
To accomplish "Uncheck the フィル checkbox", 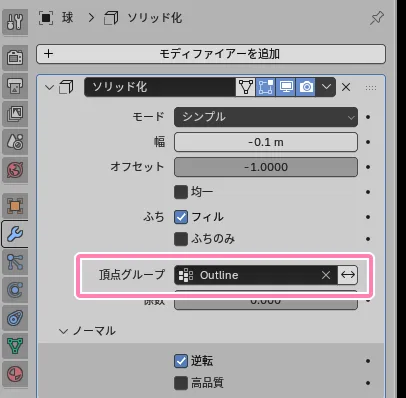I will pos(181,217).
